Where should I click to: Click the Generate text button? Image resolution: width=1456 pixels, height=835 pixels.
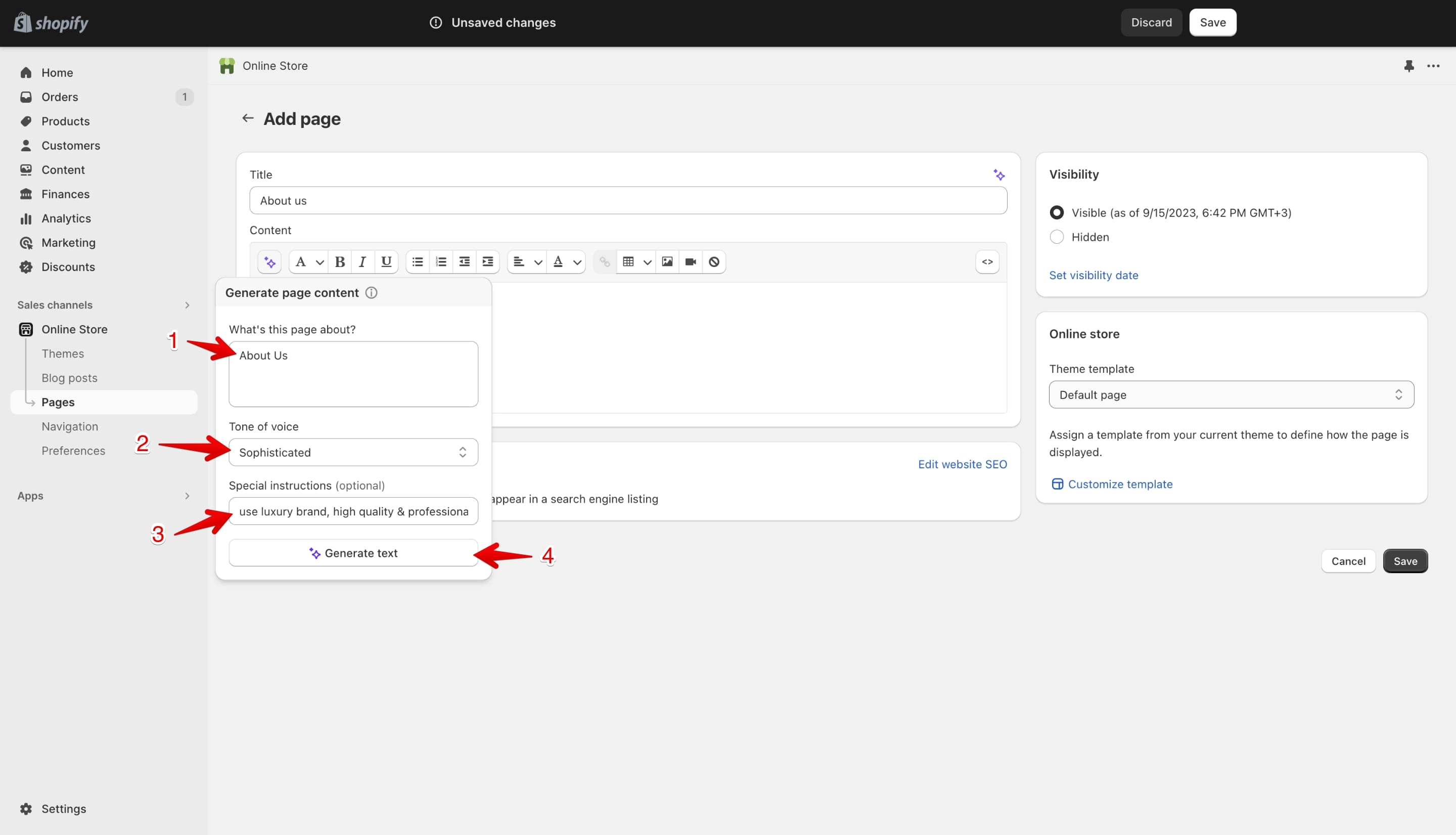coord(353,553)
